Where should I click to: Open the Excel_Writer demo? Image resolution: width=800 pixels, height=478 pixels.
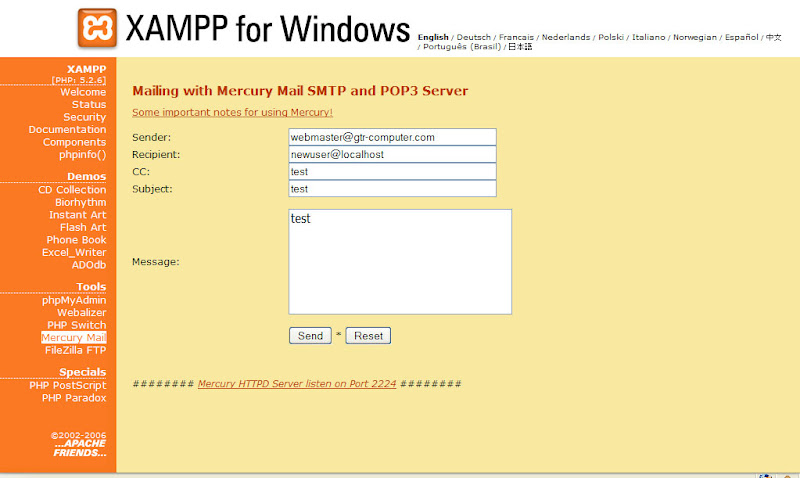[74, 253]
